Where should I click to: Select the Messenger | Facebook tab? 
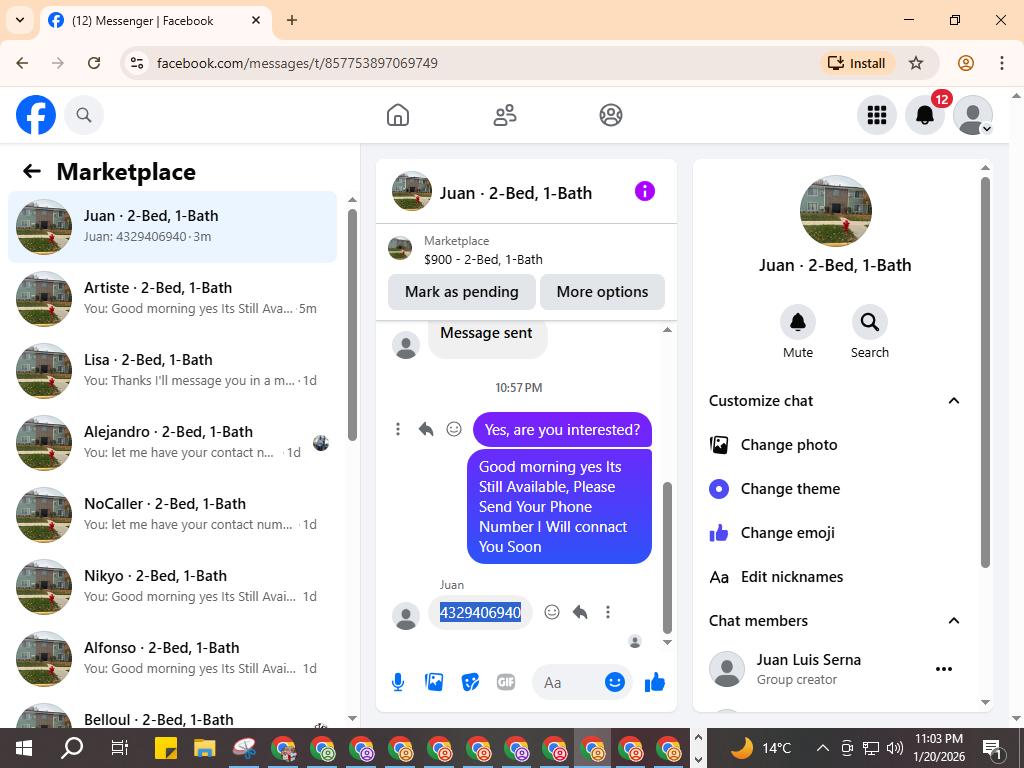coord(155,21)
